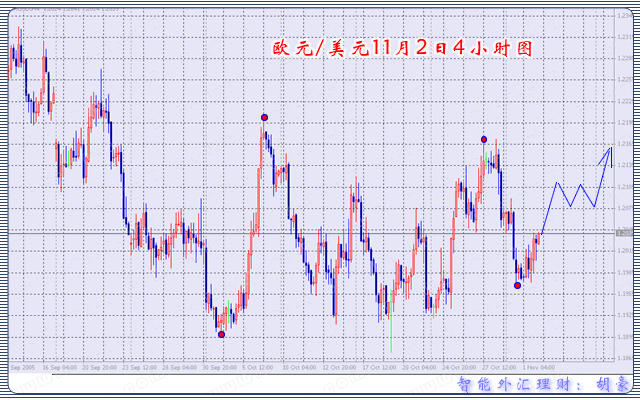Select the red dot at the 27 Oct peak
The width and height of the screenshot is (640, 400).
click(484, 140)
